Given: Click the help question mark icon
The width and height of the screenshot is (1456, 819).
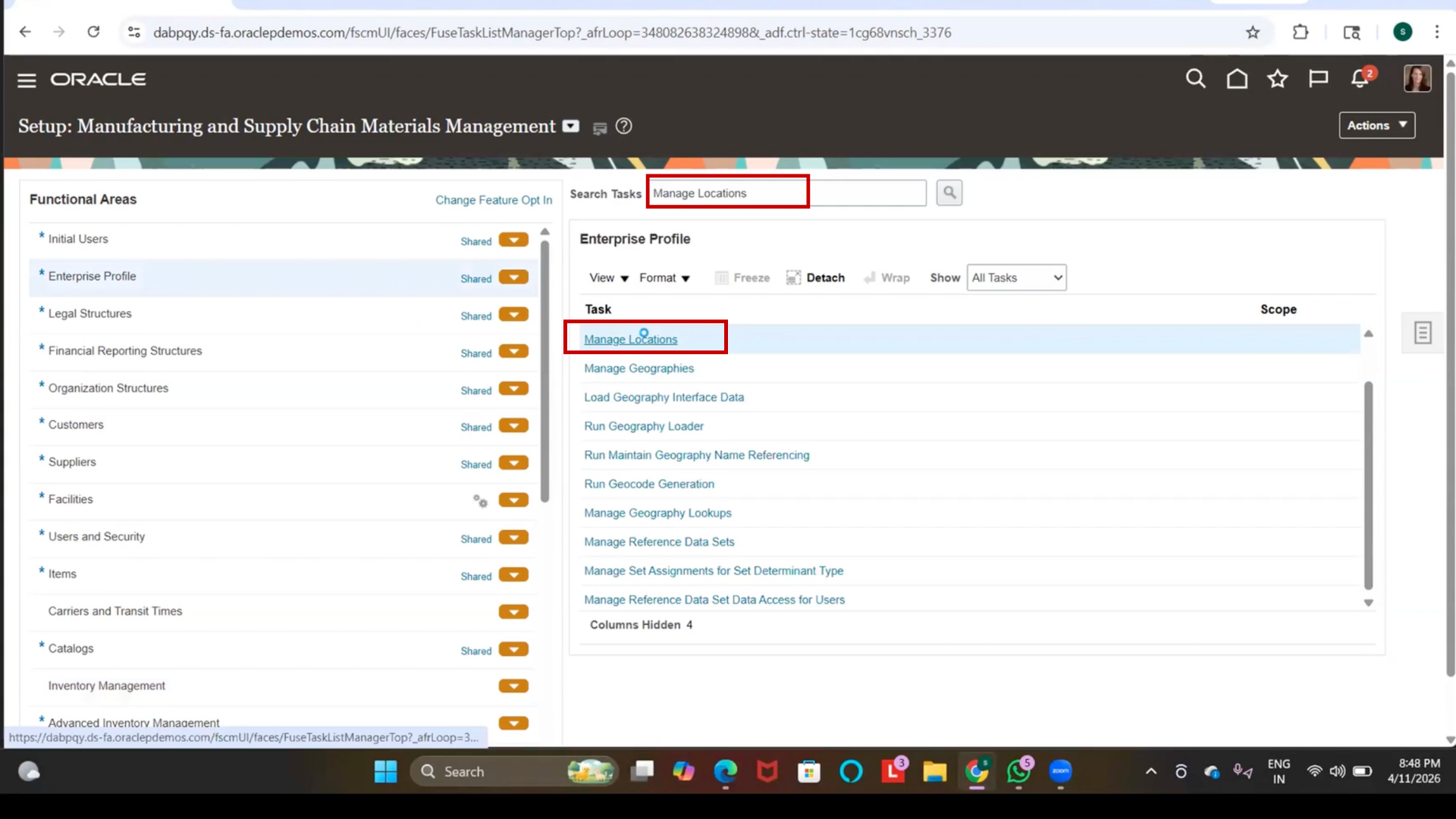Looking at the screenshot, I should (623, 127).
